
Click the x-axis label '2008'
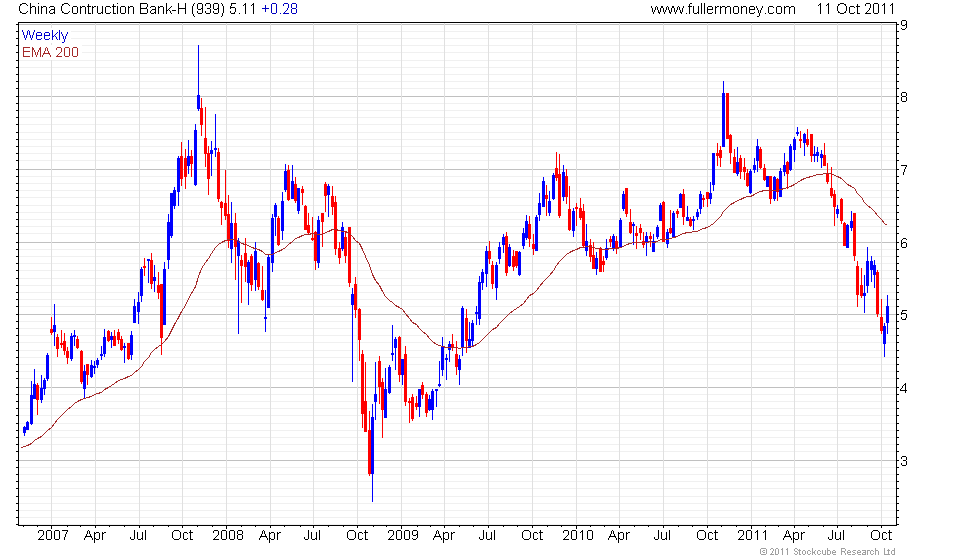pos(228,536)
